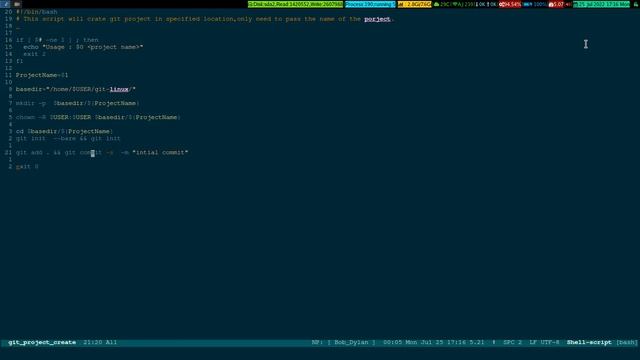The image size is (640, 360).
Task: Open the yellow memory usage indicator
Action: [414, 4]
